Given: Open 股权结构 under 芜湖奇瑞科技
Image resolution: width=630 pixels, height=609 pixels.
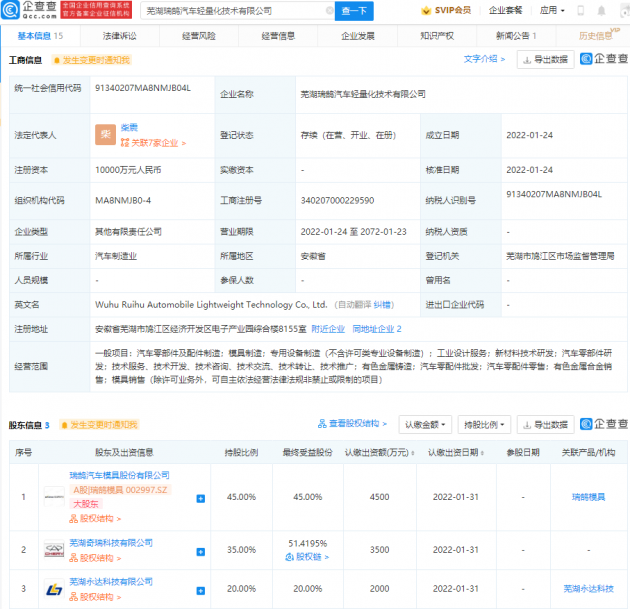Looking at the screenshot, I should pyautogui.click(x=95, y=558).
